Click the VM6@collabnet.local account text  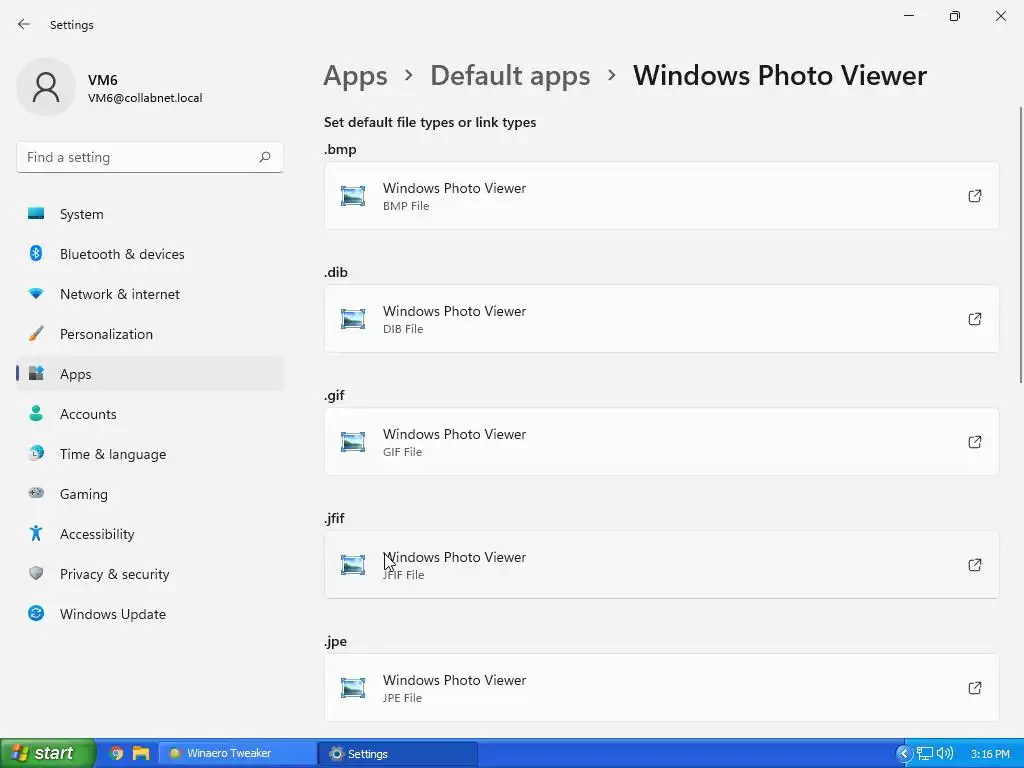point(145,98)
